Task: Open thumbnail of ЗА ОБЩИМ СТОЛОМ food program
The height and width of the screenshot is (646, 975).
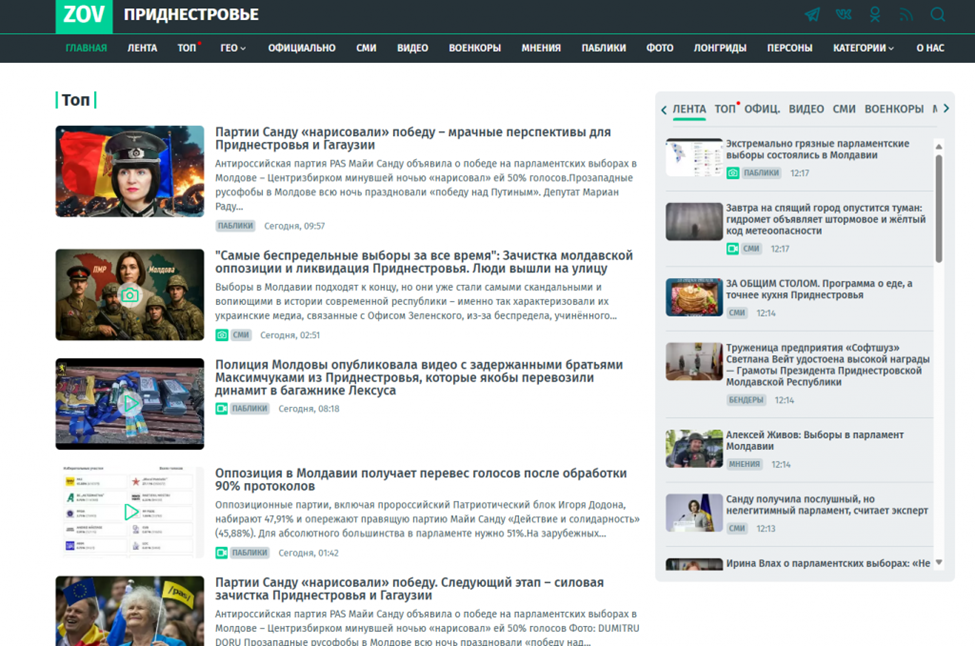Action: (694, 297)
